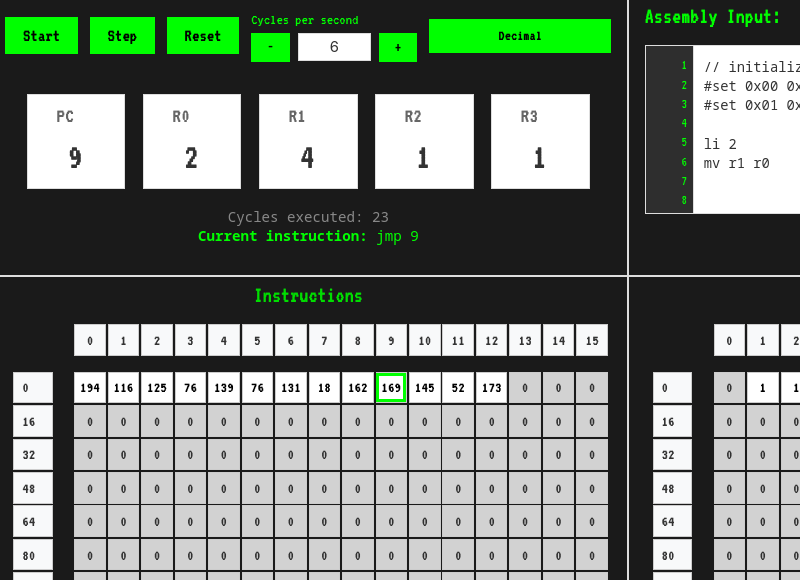The image size is (800, 580).
Task: Increase cycles per second with plus
Action: coord(398,47)
